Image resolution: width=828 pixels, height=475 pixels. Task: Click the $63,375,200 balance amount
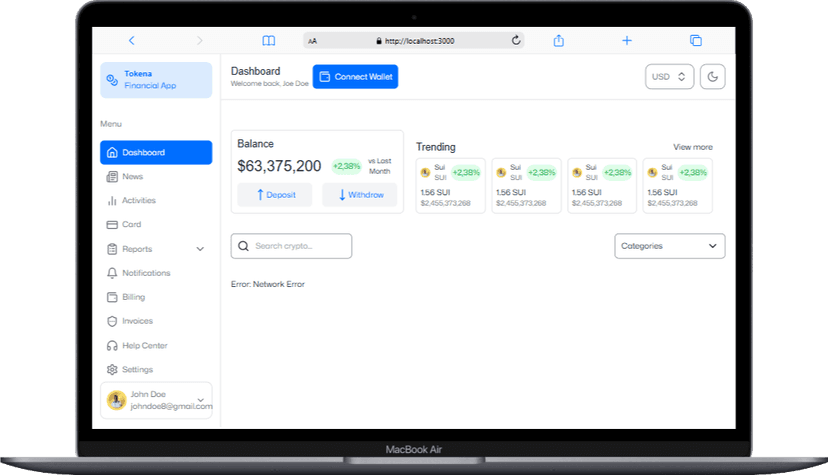click(x=279, y=166)
